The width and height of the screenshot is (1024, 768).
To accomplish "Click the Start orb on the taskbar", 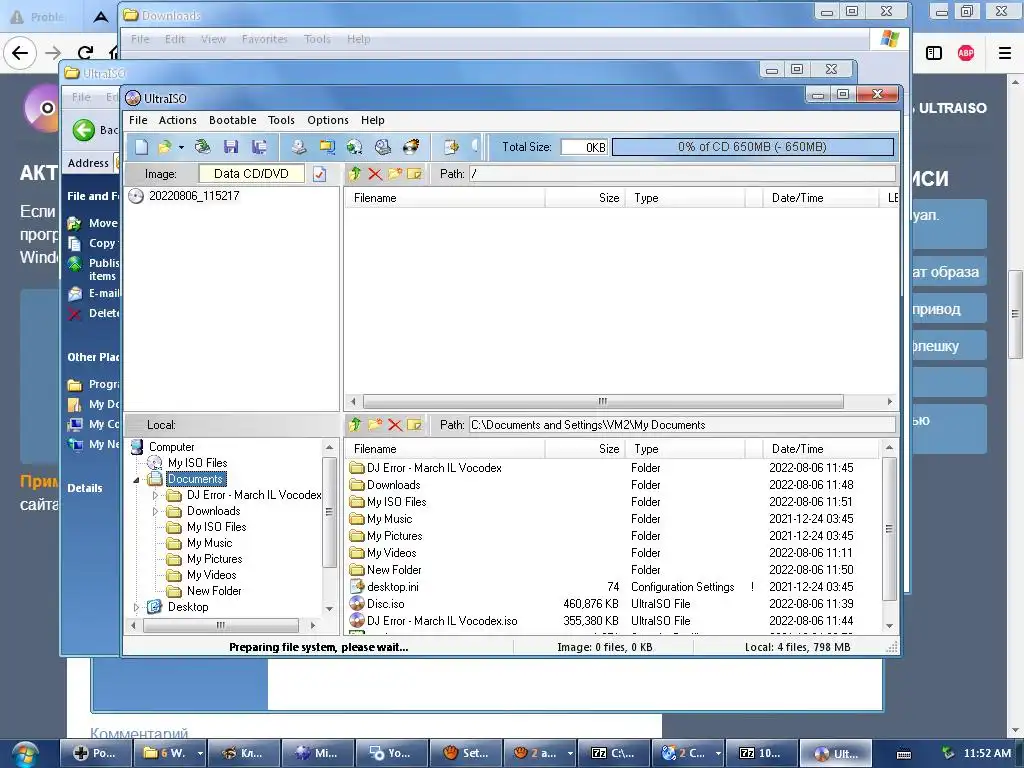I will point(24,754).
